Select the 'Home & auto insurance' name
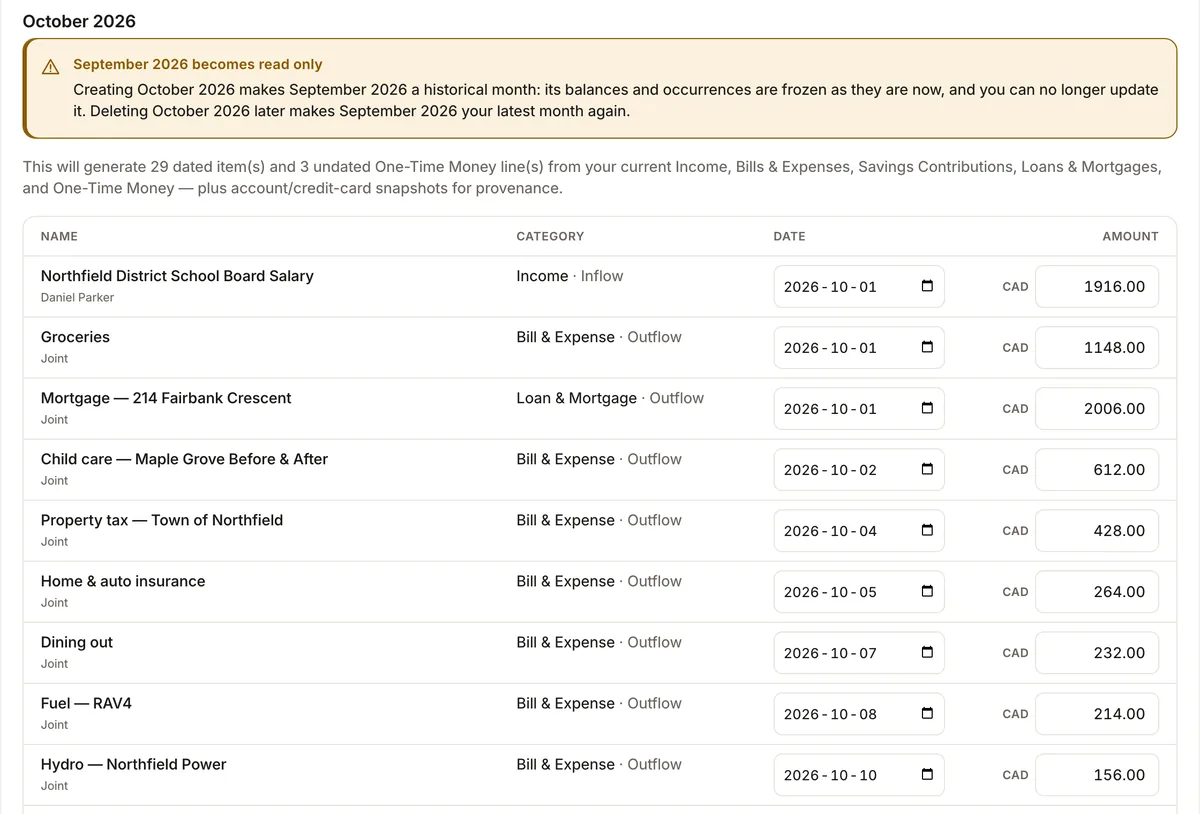 [123, 581]
